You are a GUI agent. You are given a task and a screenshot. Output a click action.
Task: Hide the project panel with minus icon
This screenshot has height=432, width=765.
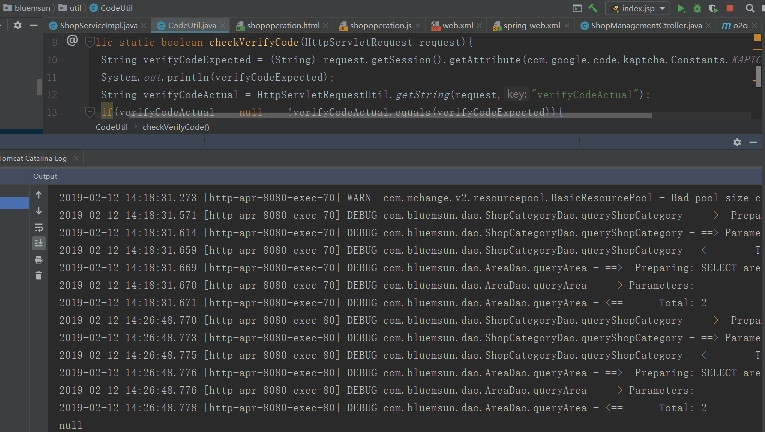tap(34, 25)
